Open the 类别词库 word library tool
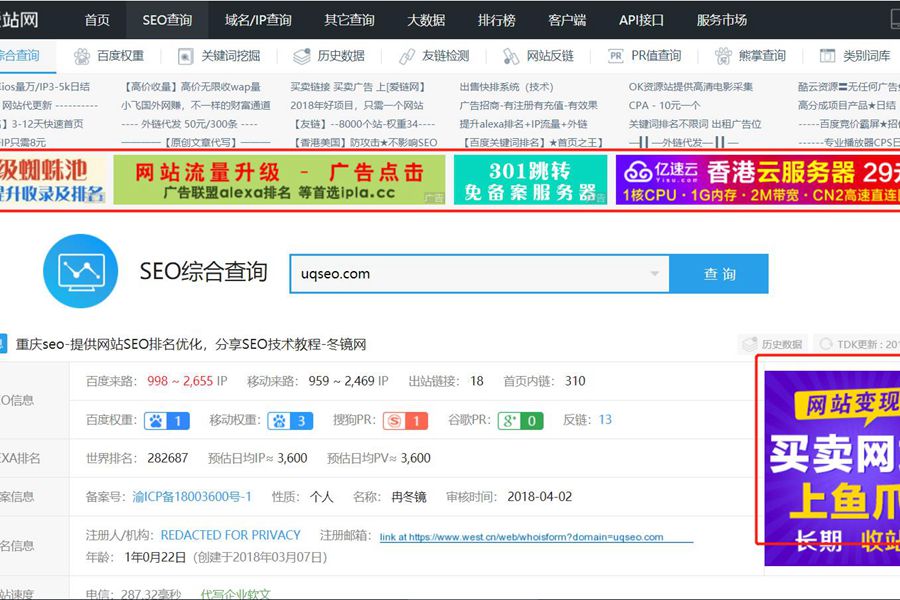The height and width of the screenshot is (600, 900). click(x=857, y=55)
